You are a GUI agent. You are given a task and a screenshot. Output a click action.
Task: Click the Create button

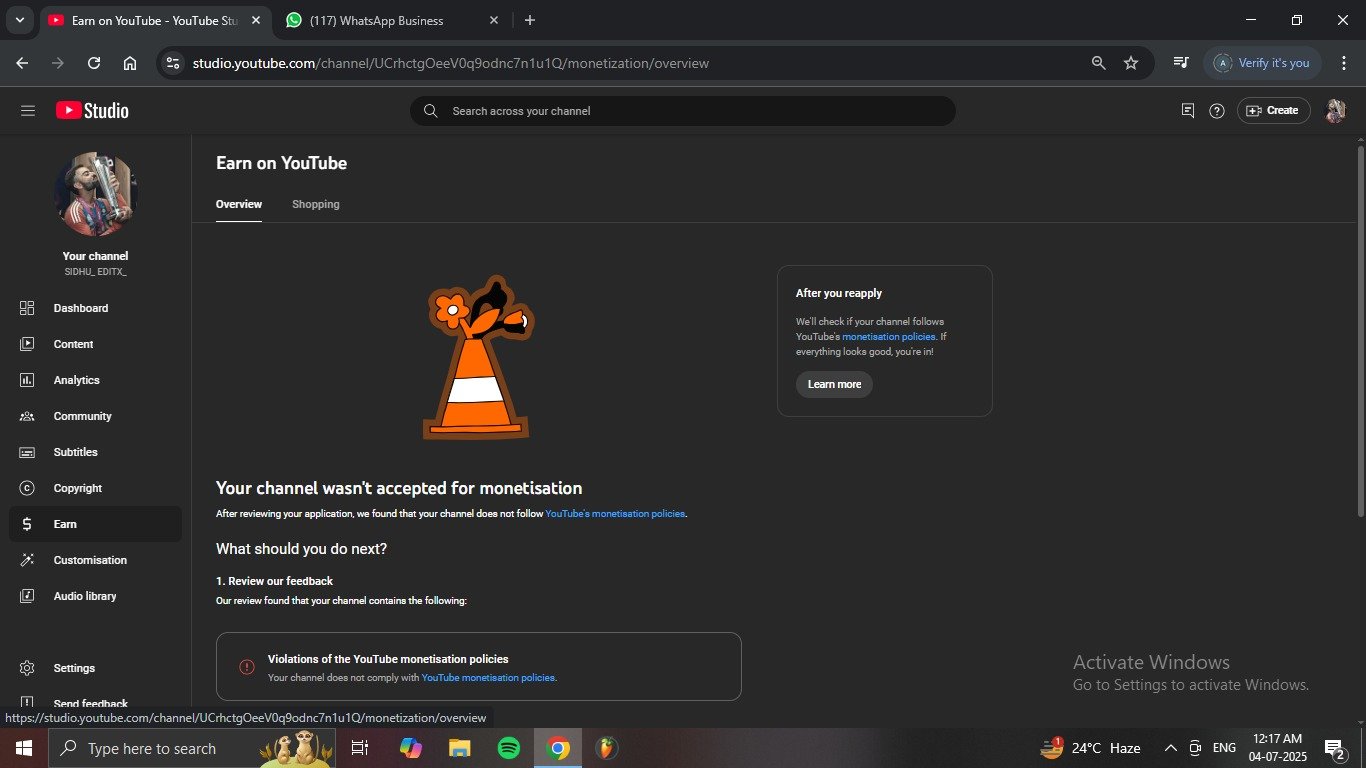(1274, 111)
